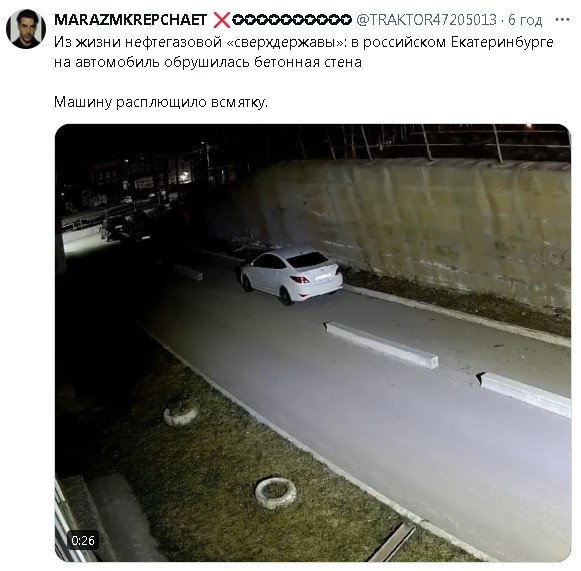Open the @TRAKTOR47205013 handle link
This screenshot has height=571, width=581.
[426, 20]
